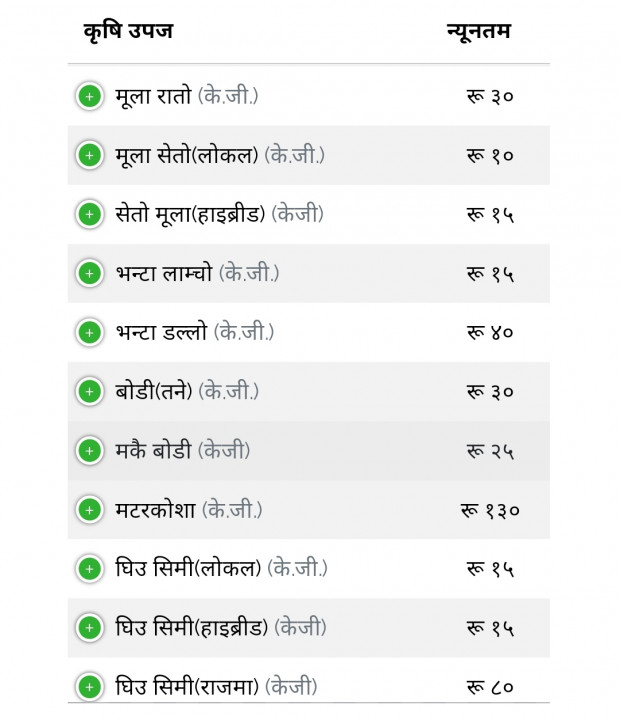Screen dimensions: 620x720
Task: Sort by the कृषि उपज column header
Action: tap(128, 31)
